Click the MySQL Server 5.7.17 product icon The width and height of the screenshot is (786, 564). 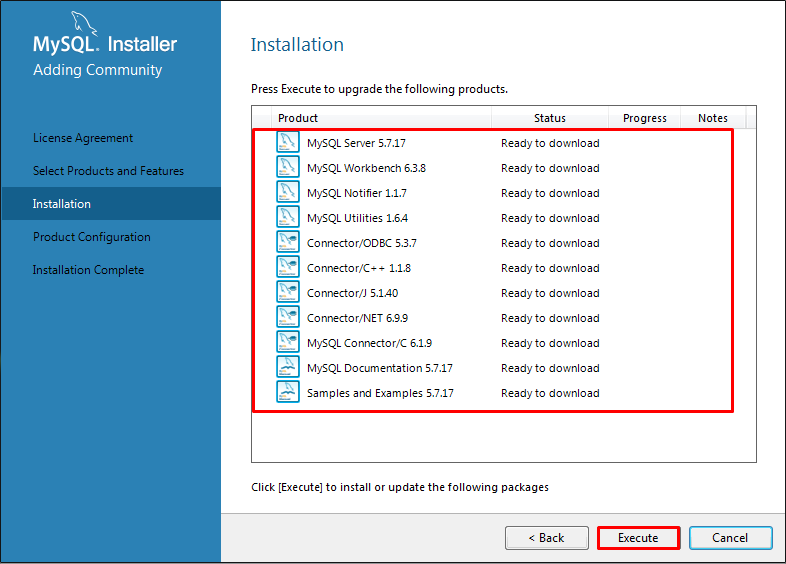(x=288, y=142)
